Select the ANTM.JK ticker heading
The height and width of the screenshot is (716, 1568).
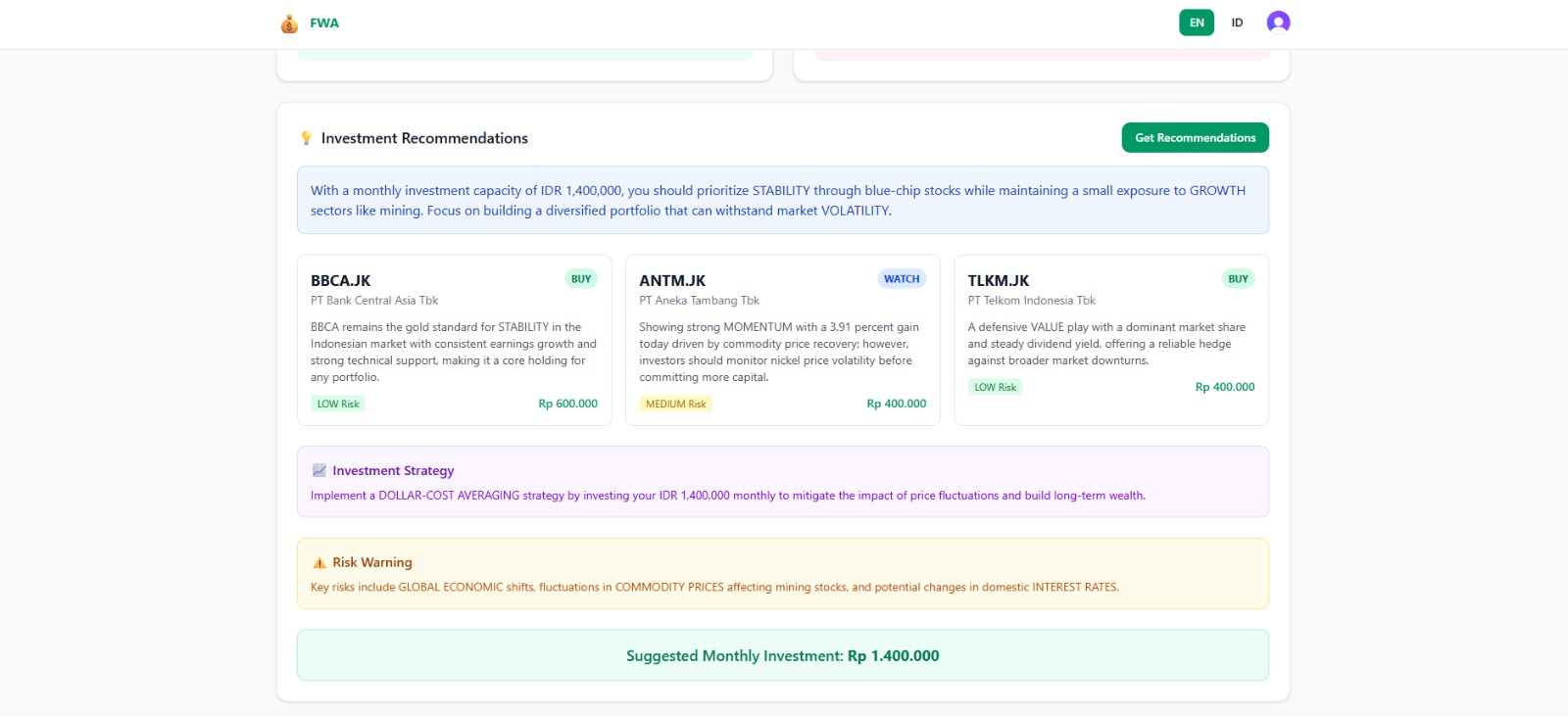[x=672, y=281]
